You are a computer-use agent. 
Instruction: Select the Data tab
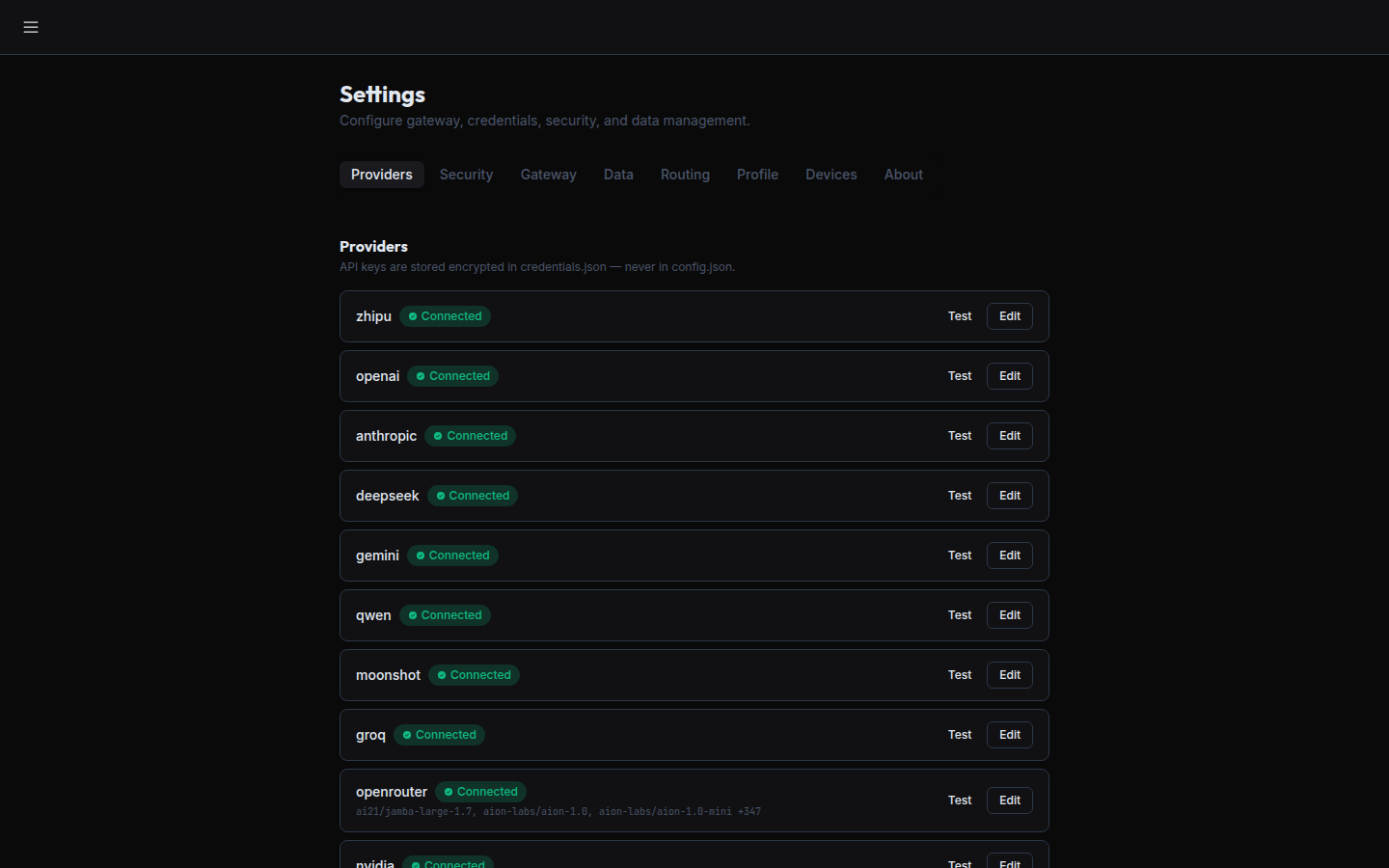click(618, 175)
